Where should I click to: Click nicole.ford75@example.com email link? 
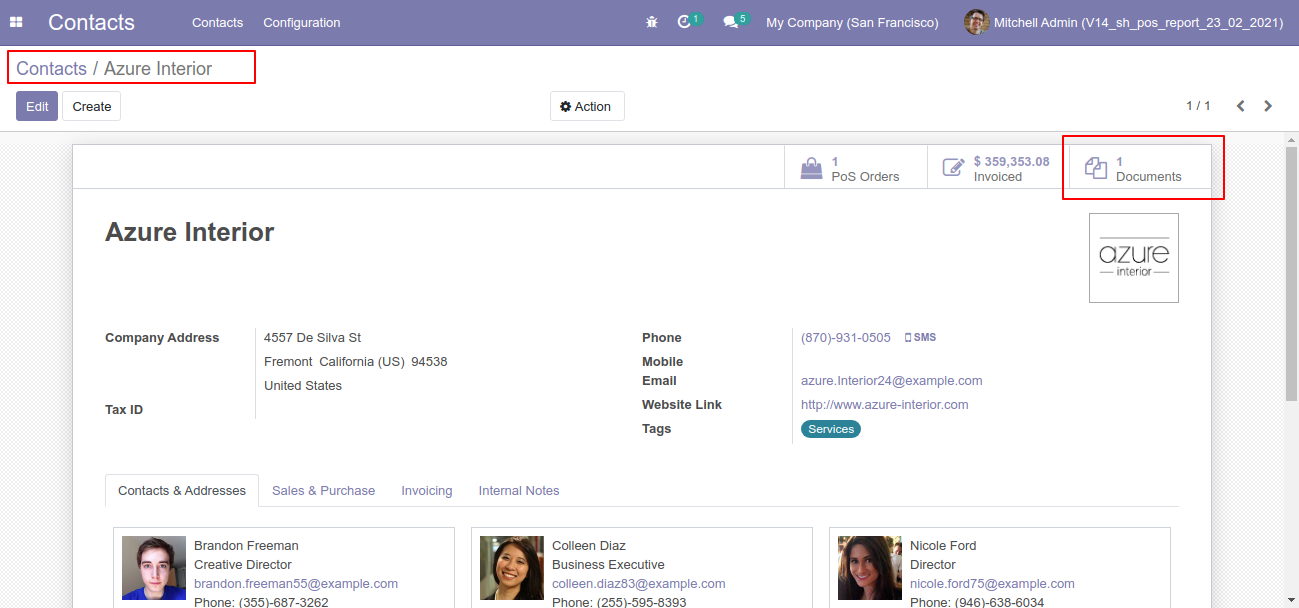point(992,584)
